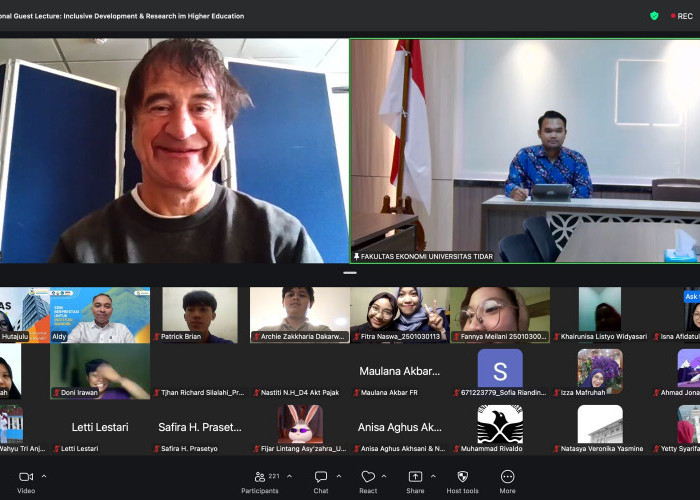Click the Share screen icon
The height and width of the screenshot is (500, 700).
click(415, 477)
